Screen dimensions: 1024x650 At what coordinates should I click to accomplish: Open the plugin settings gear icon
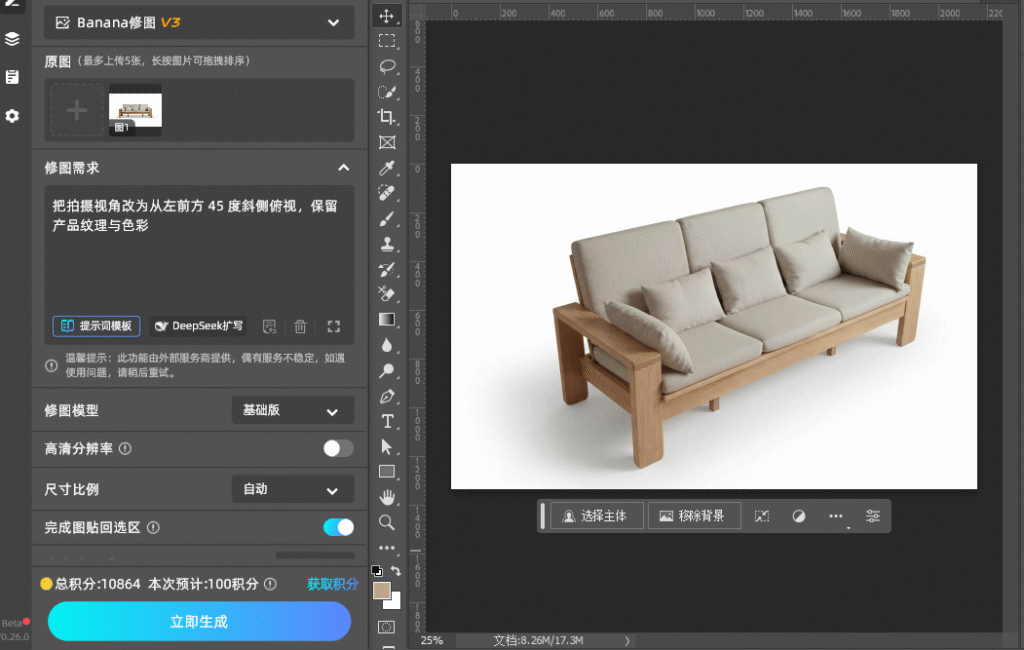pos(12,116)
